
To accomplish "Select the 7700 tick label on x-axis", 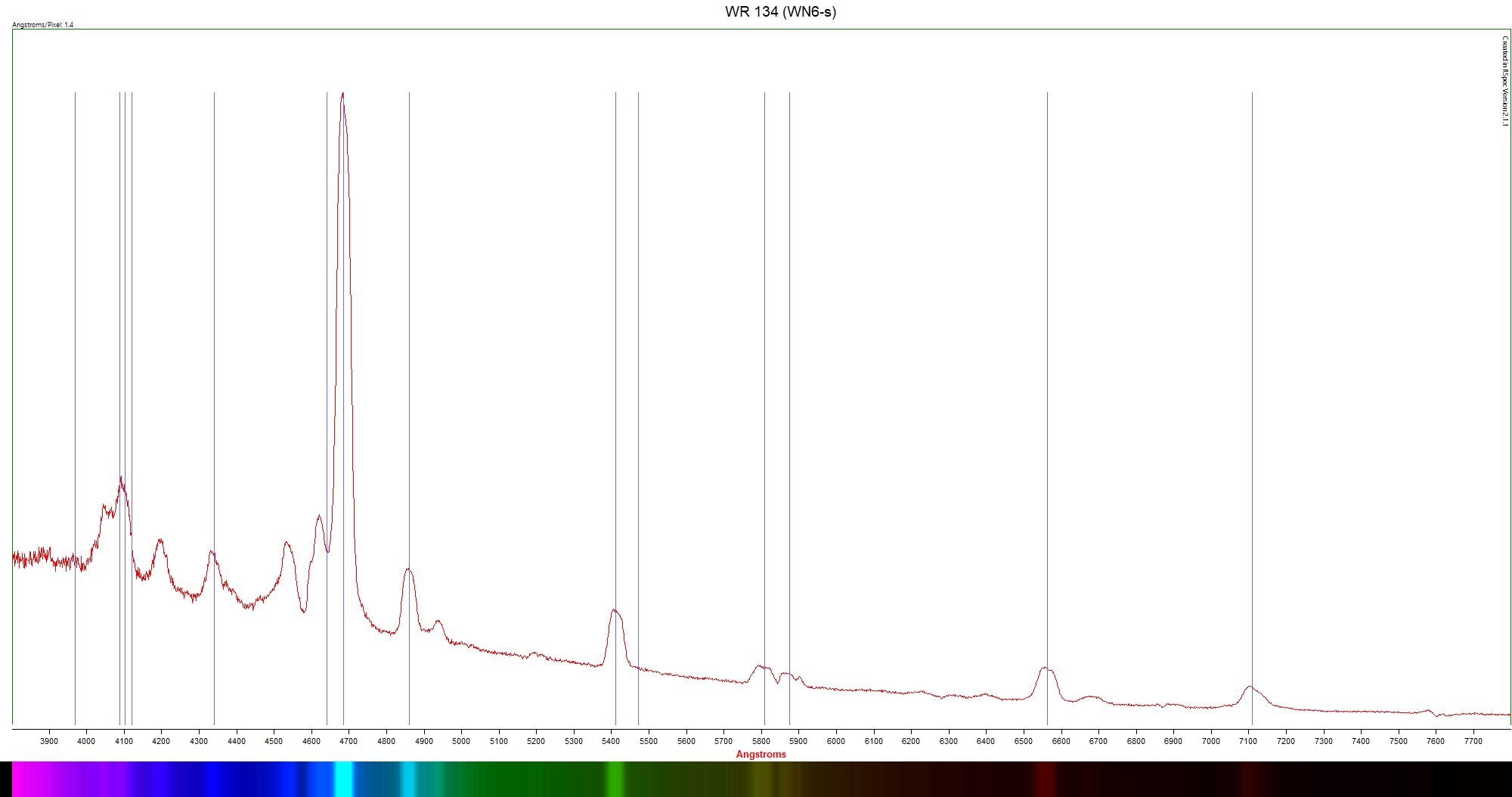I will (x=1473, y=741).
